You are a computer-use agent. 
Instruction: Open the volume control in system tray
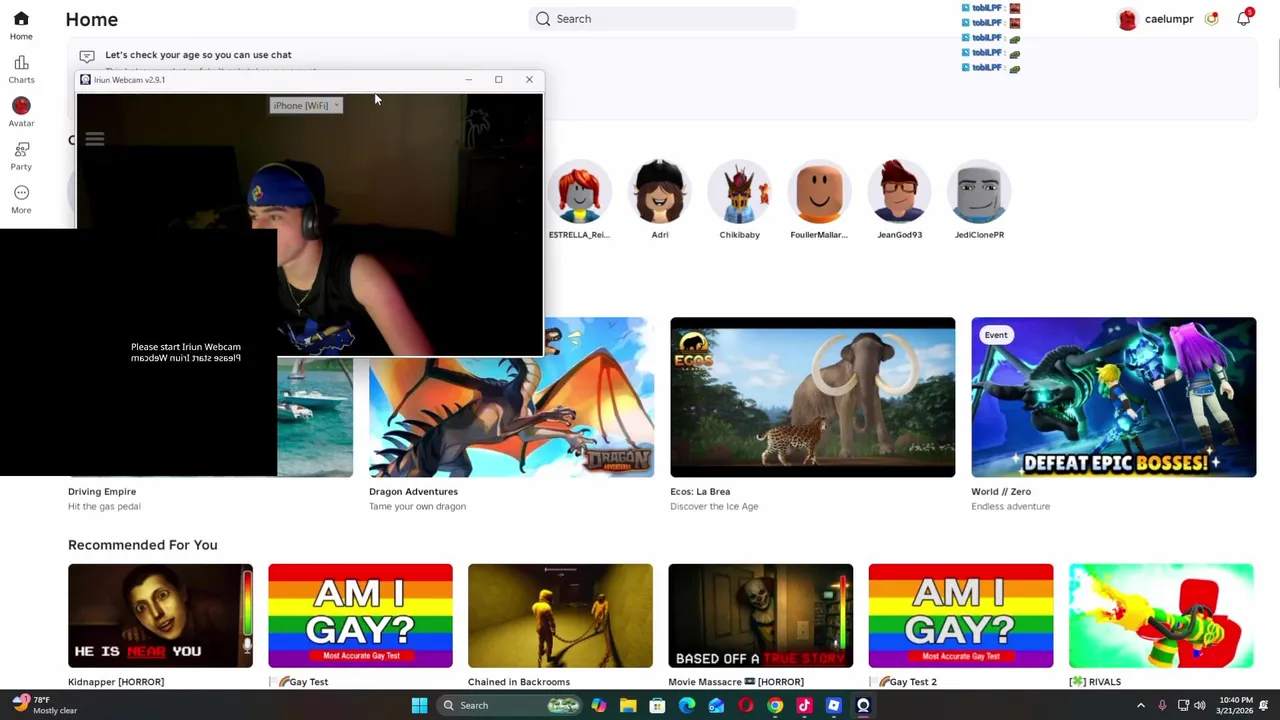point(1200,705)
